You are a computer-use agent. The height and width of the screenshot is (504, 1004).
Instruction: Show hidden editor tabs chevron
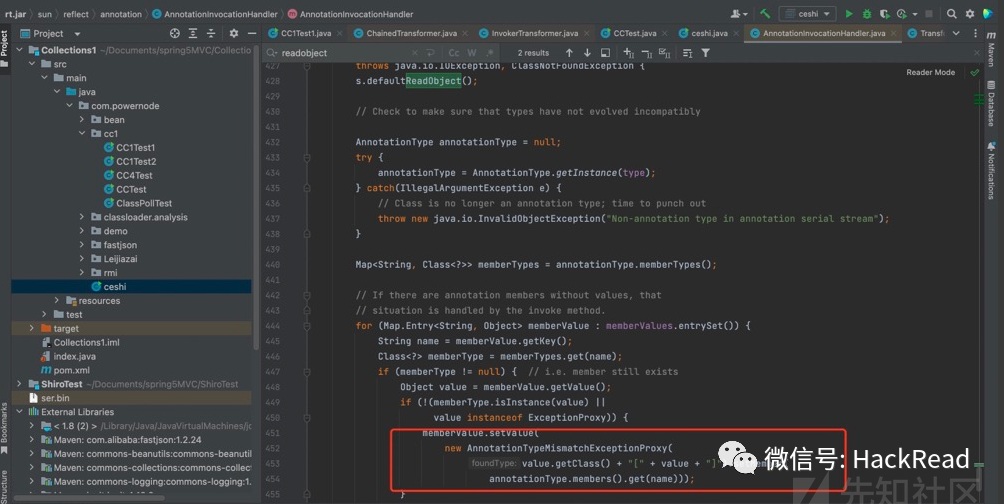point(956,33)
